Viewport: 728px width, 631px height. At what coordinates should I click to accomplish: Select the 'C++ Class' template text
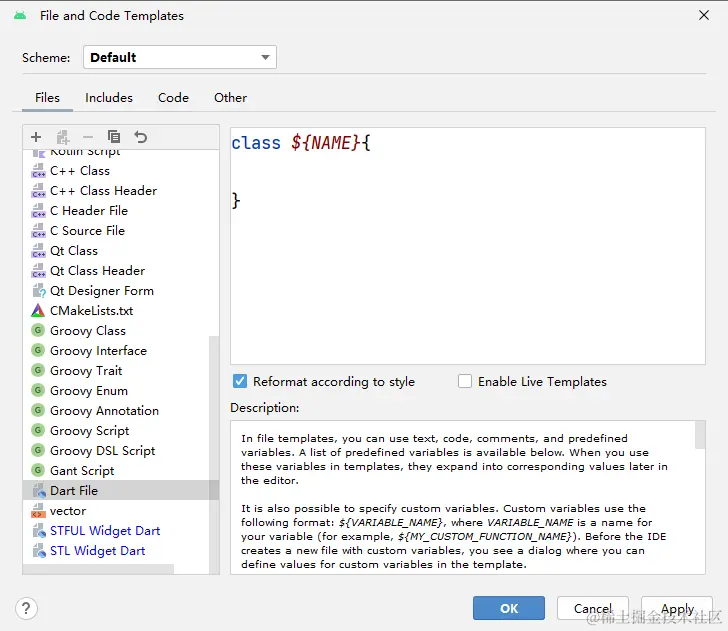(x=80, y=171)
